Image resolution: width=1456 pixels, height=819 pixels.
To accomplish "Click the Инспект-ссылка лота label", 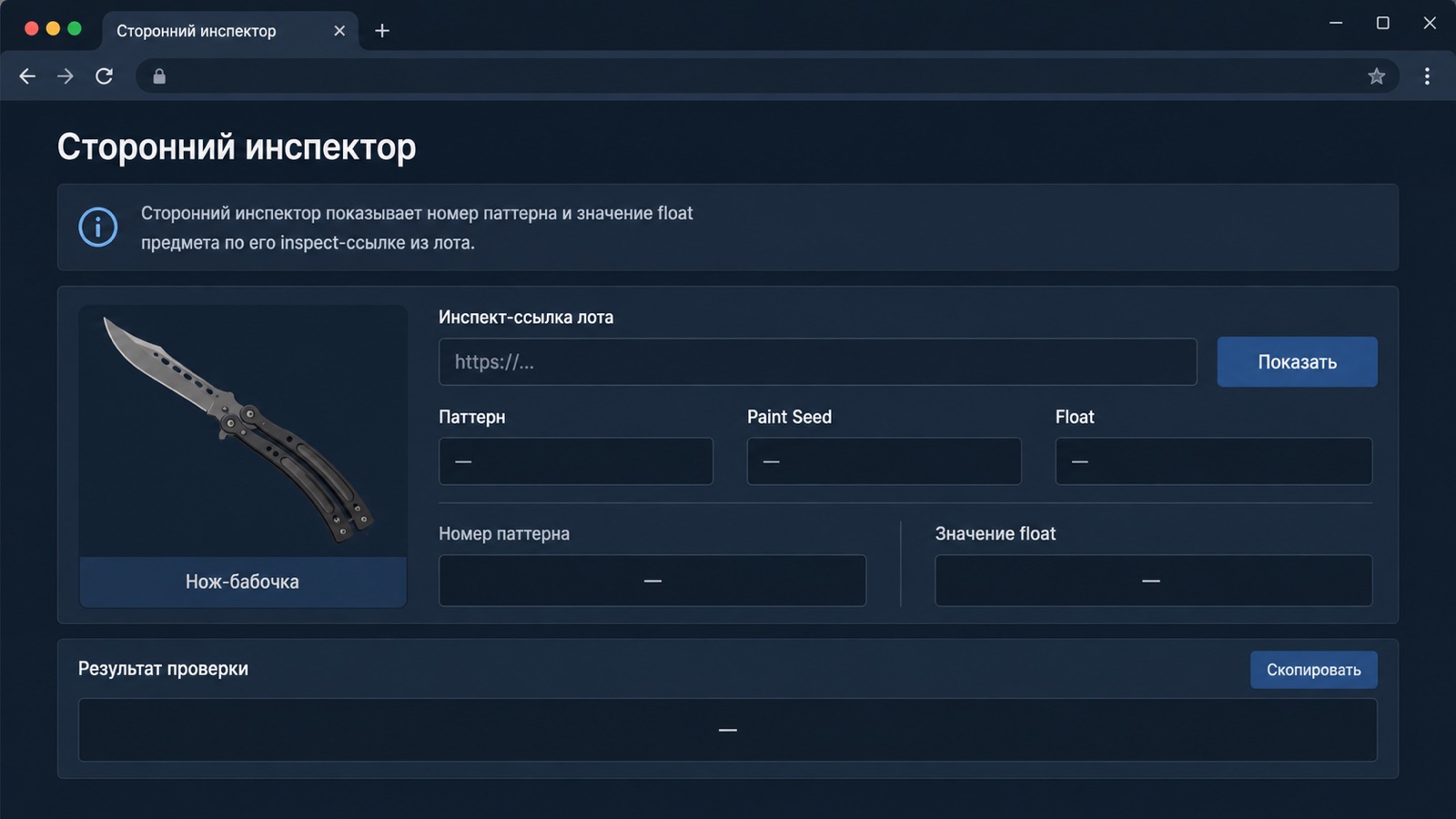I will (x=526, y=318).
